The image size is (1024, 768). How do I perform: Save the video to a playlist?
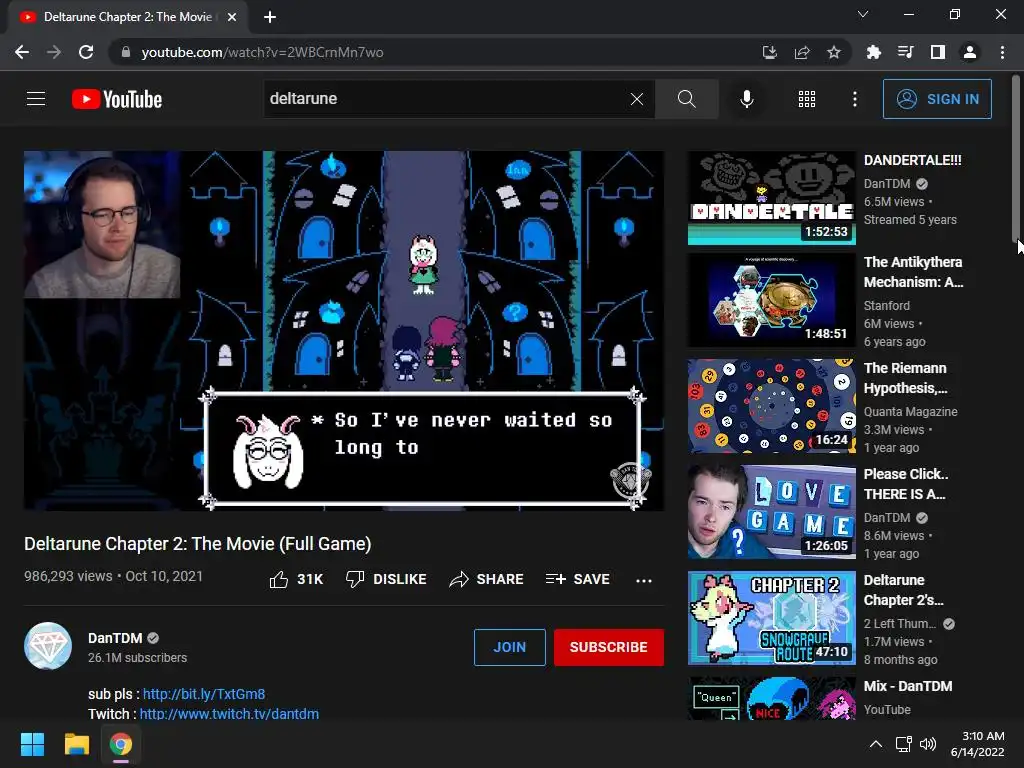pos(577,579)
